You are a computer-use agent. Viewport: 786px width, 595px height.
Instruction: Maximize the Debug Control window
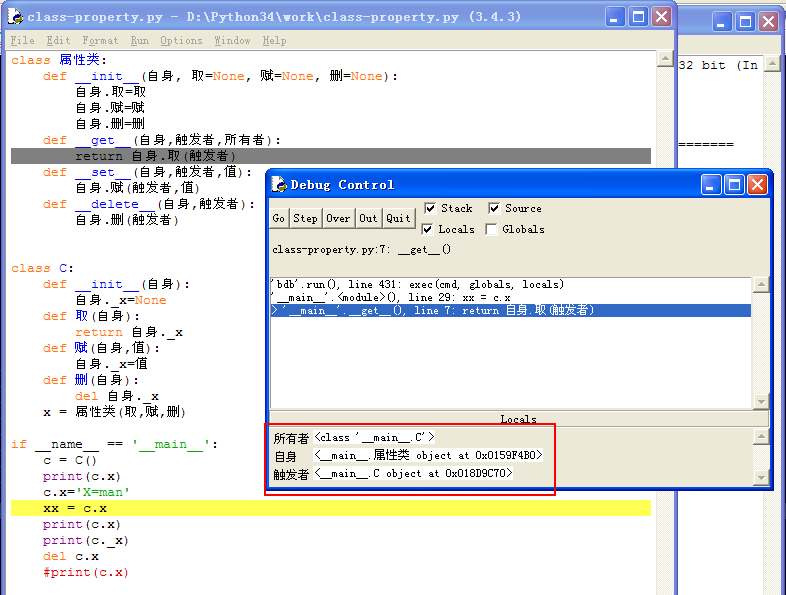pos(734,185)
